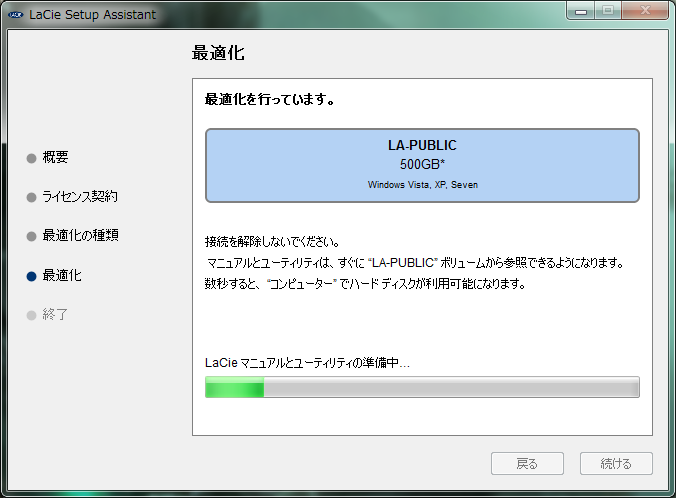Click the line starting 数秒すると
Image resolution: width=676 pixels, height=498 pixels.
[365, 284]
